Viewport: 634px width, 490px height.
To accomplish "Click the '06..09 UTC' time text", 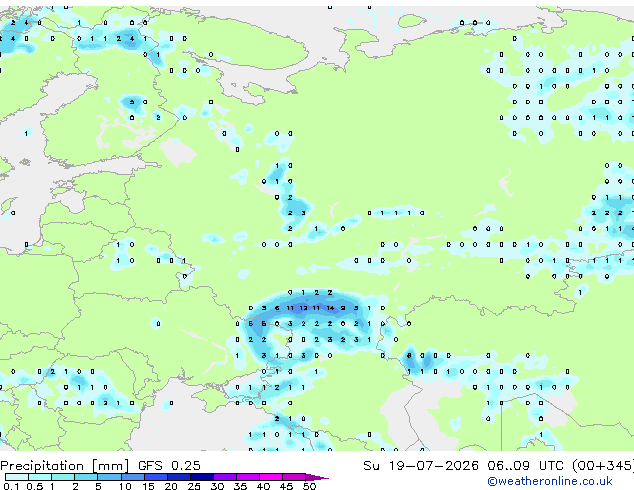I will coord(525,466).
